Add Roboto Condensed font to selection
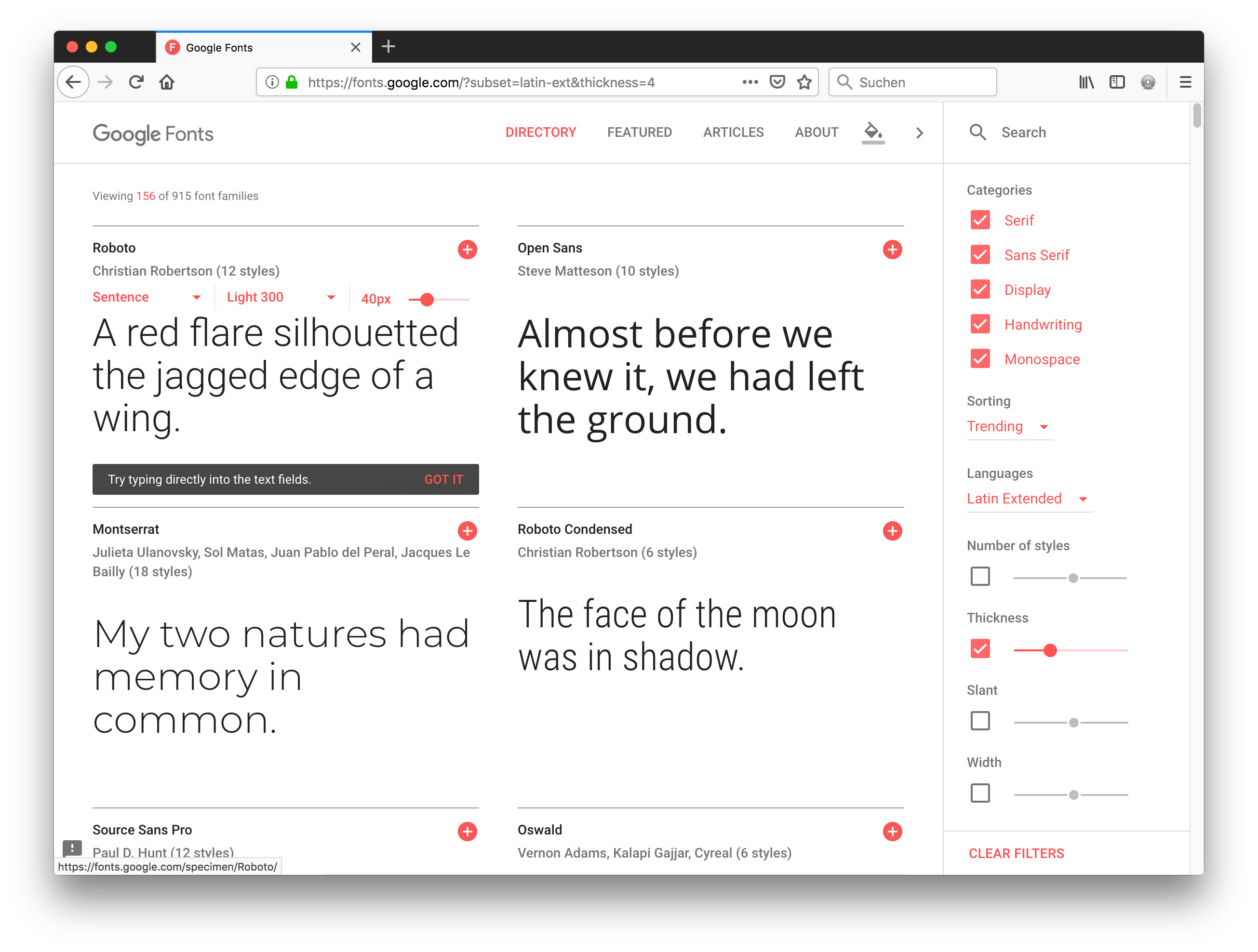The width and height of the screenshot is (1258, 952). [x=892, y=530]
